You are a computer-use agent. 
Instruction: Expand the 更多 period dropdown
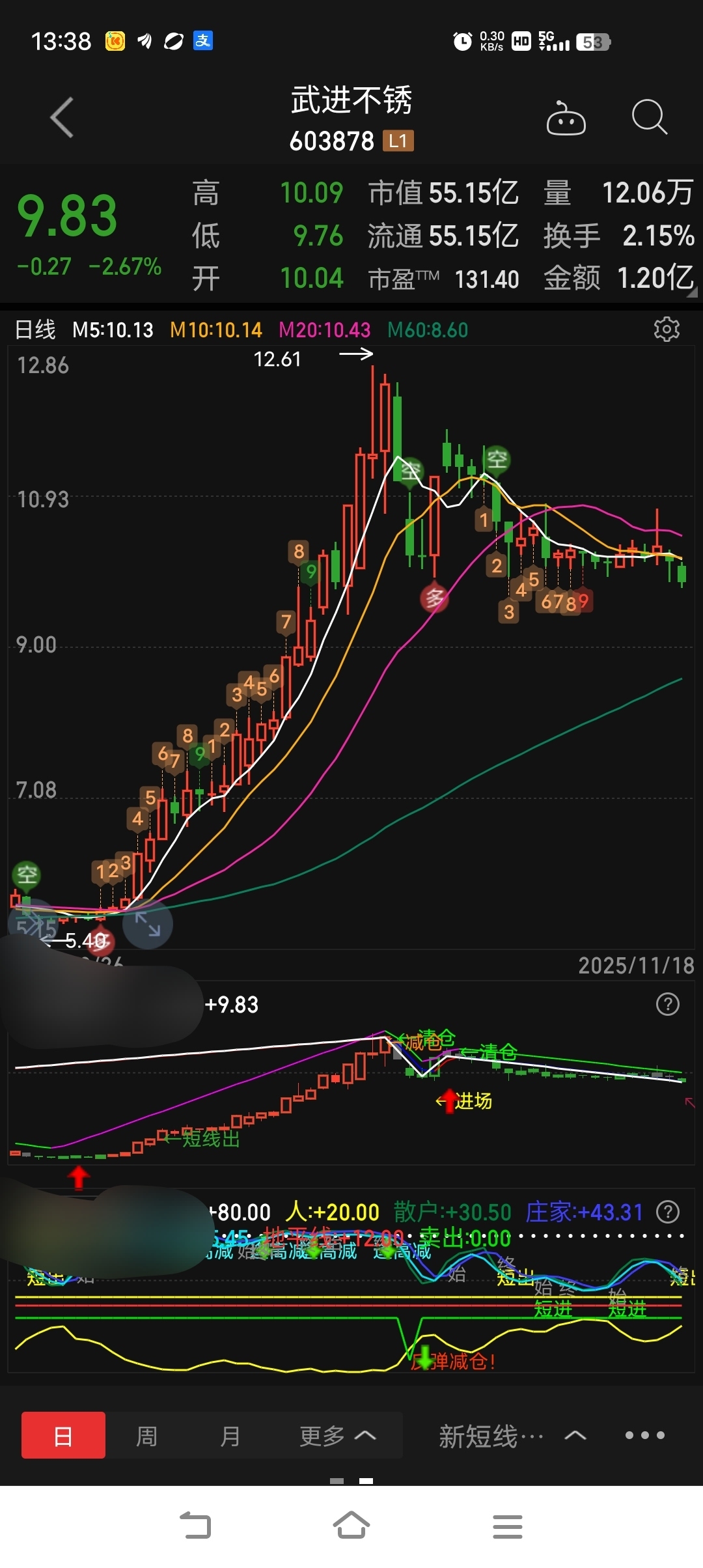coord(337,1435)
